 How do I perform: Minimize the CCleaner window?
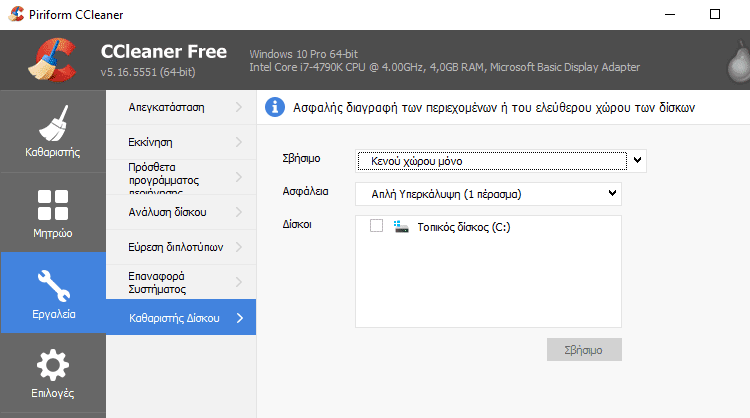(670, 14)
